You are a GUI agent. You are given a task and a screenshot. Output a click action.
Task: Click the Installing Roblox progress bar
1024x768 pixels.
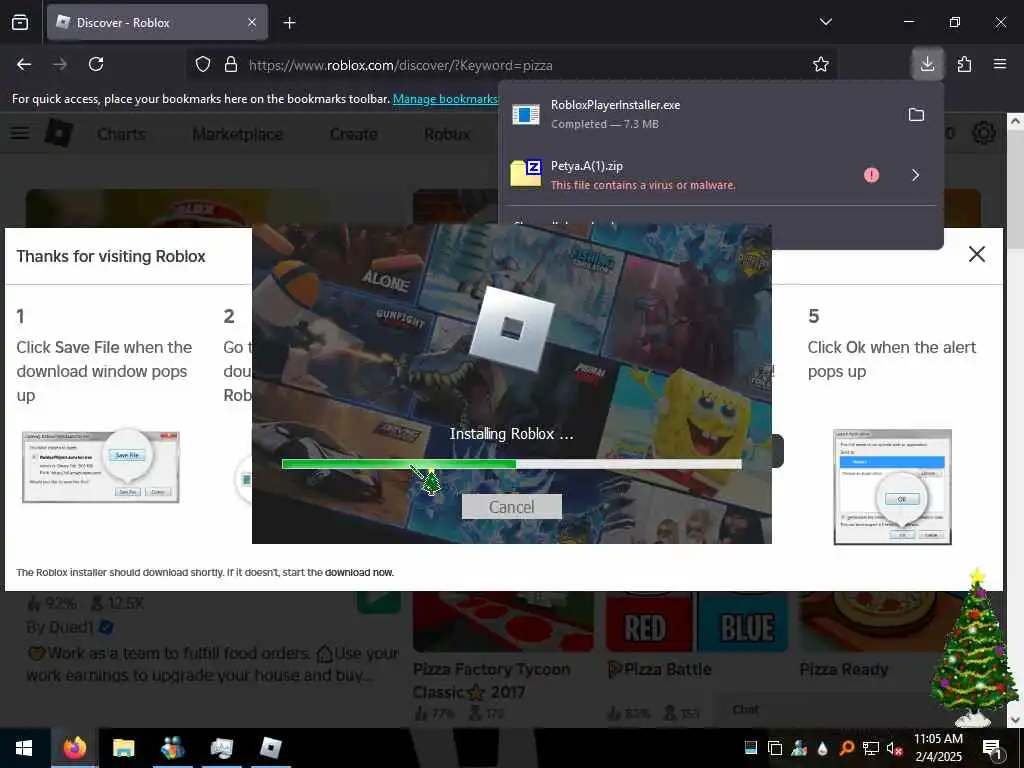point(511,464)
